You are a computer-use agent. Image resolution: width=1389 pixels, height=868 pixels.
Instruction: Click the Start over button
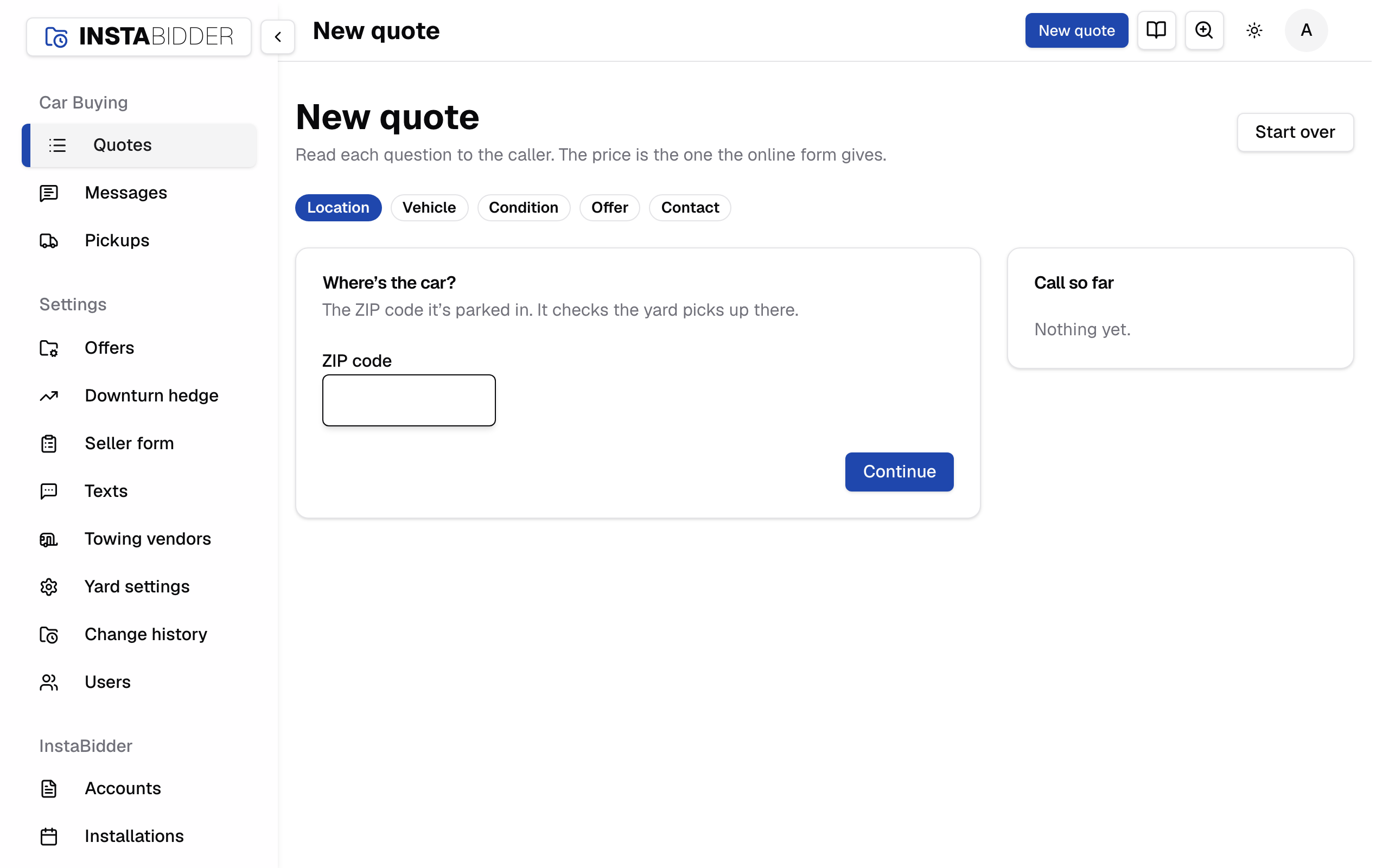[1295, 132]
